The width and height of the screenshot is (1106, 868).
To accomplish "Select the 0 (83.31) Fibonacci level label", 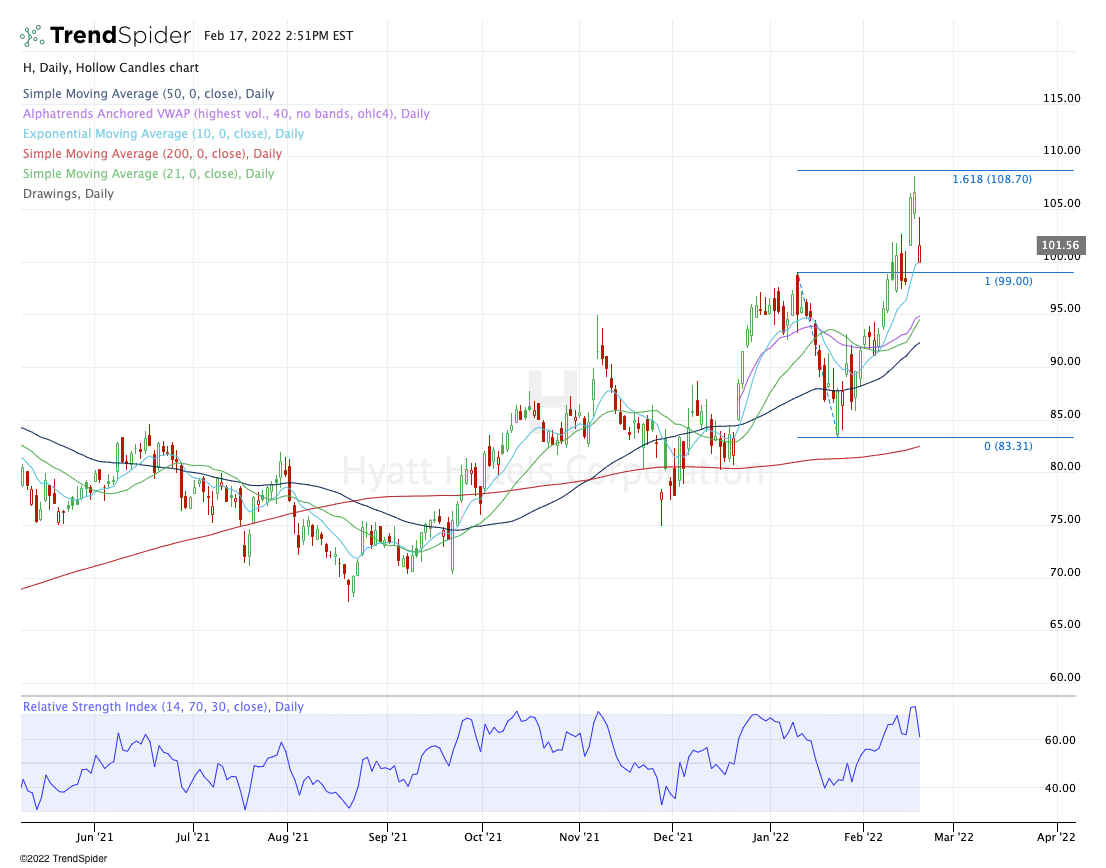I will click(x=1008, y=446).
